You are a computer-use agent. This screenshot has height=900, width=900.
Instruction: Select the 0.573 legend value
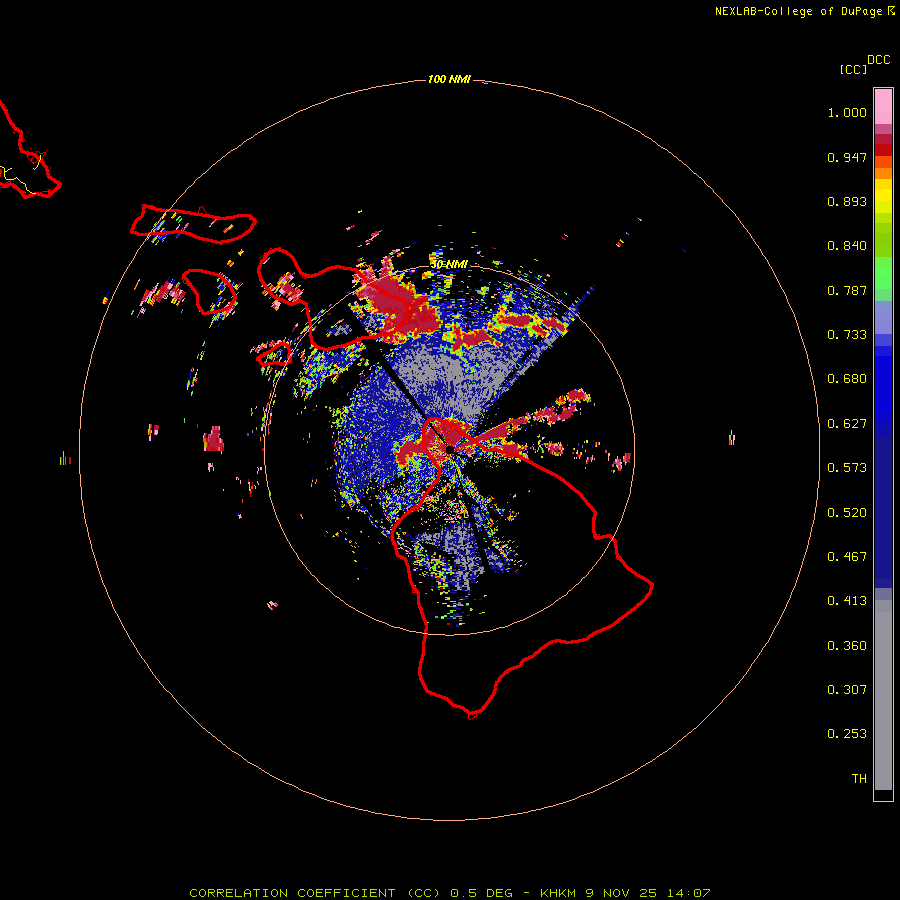pyautogui.click(x=847, y=468)
